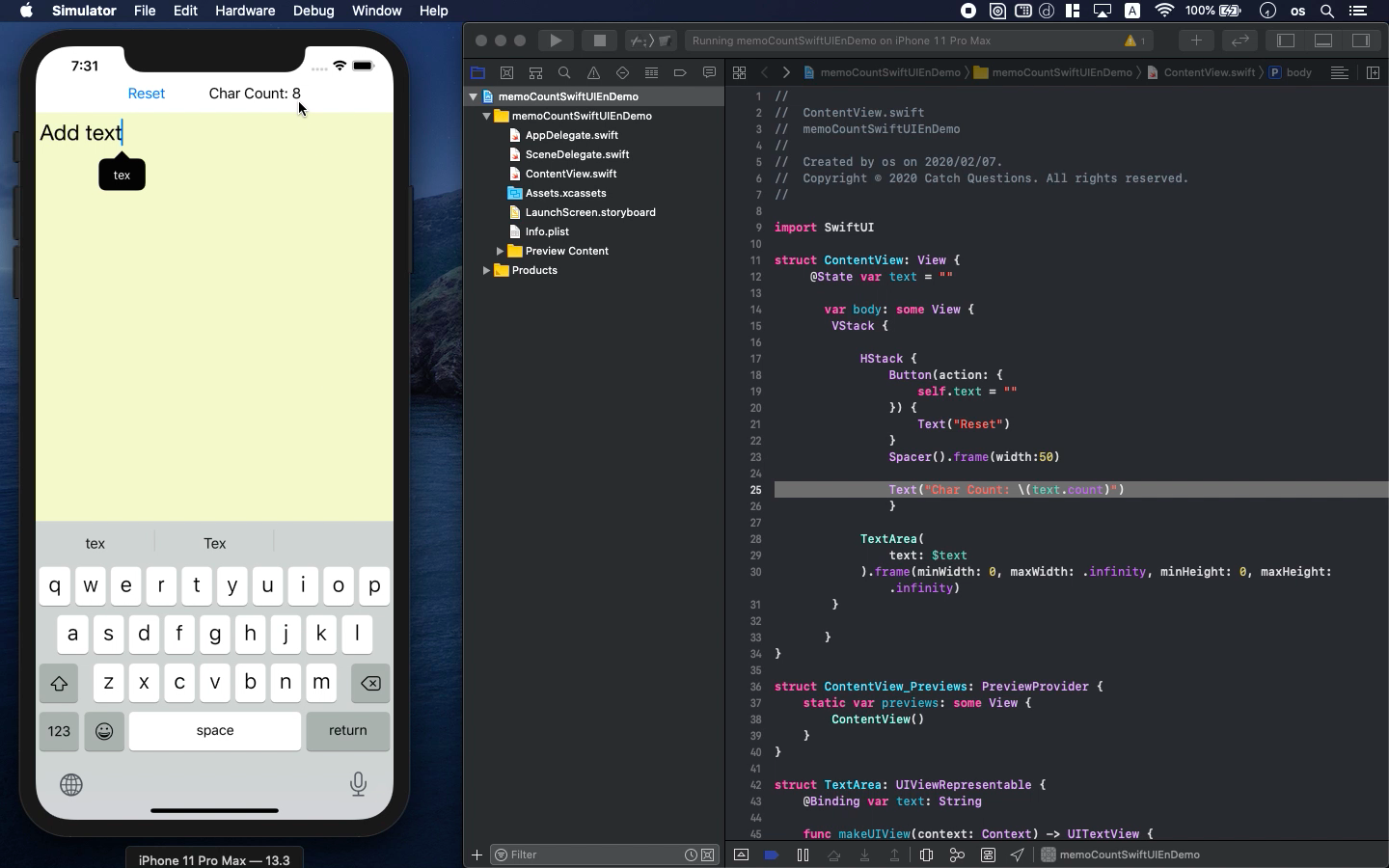The width and height of the screenshot is (1389, 868).
Task: Click the View Debugger hierarchy icon
Action: 926,855
